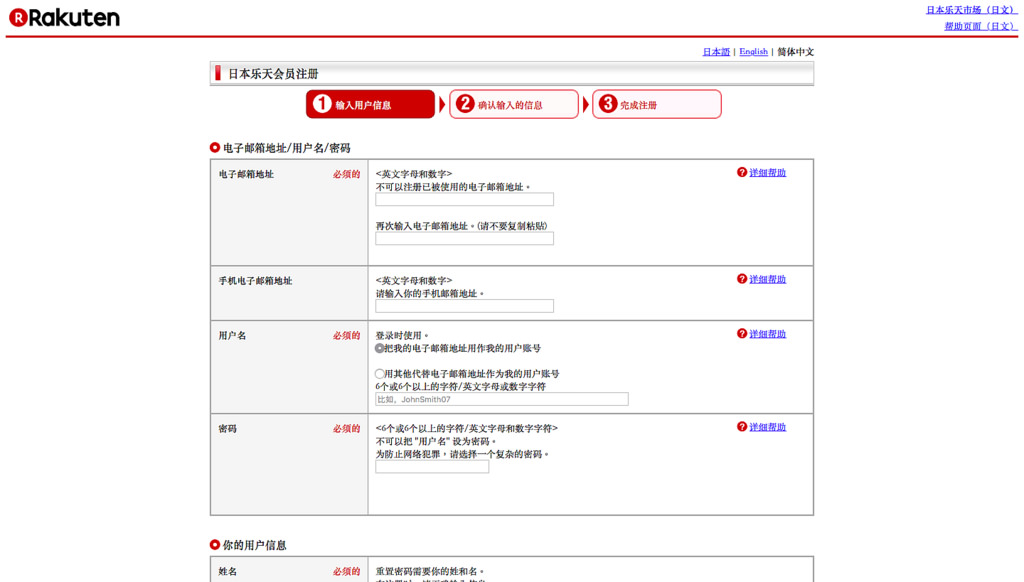Click help icon in mobile email row
1024x582 pixels.
pyautogui.click(x=742, y=279)
